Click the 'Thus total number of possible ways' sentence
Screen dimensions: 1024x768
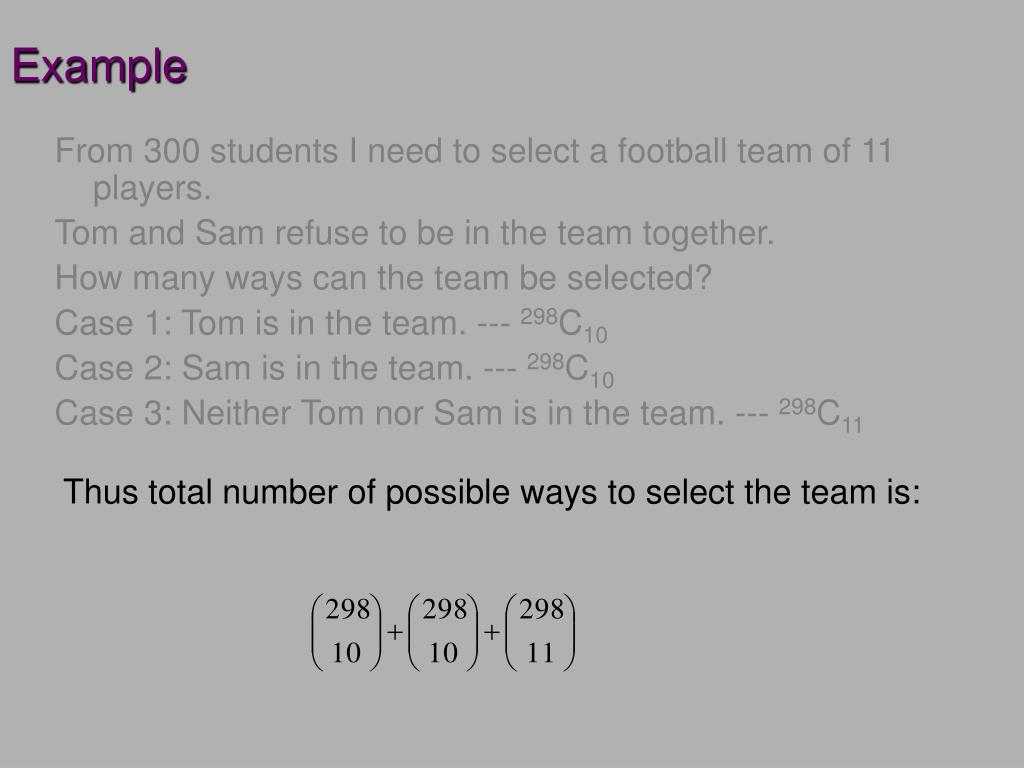pos(492,492)
